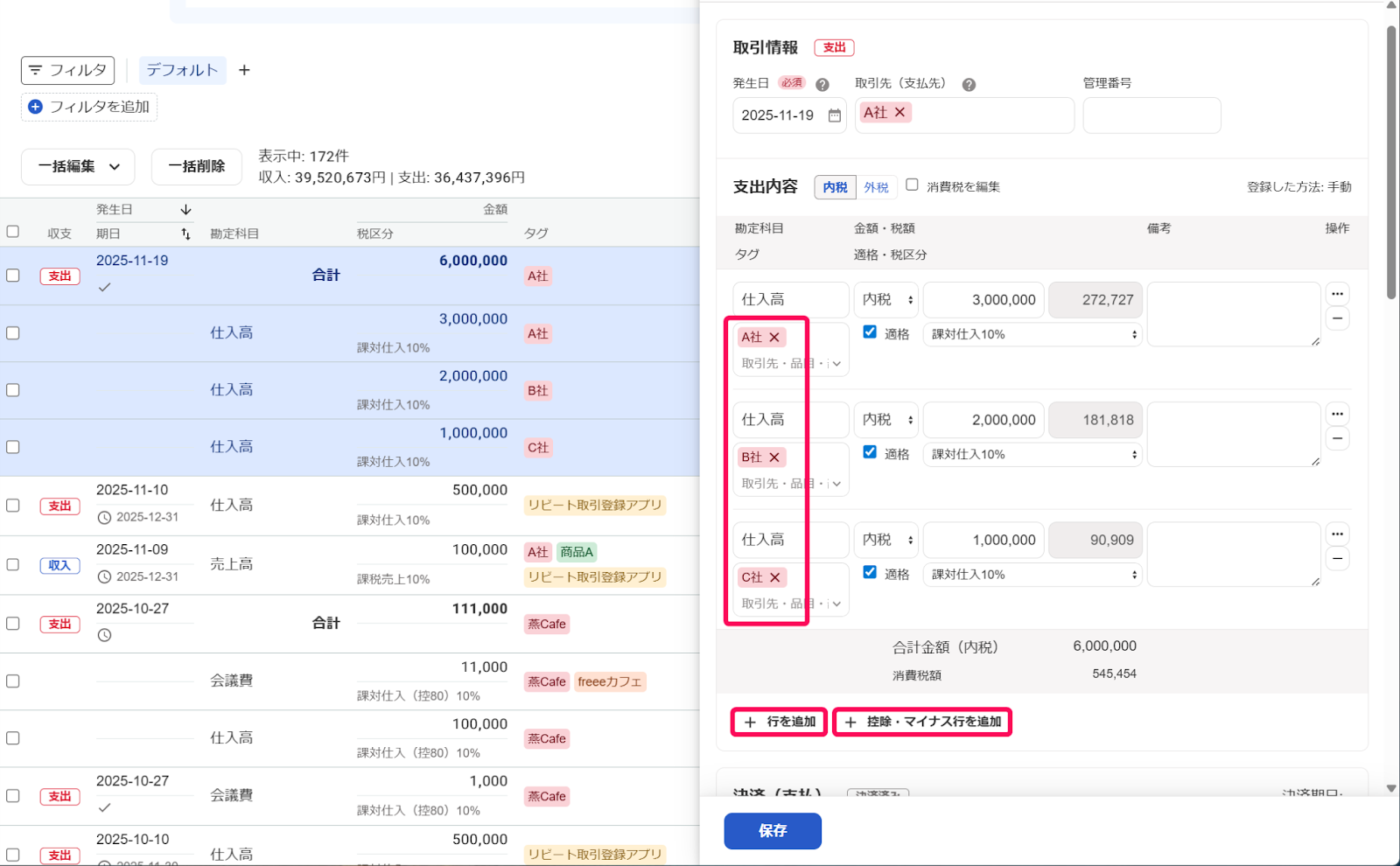Image resolution: width=1400 pixels, height=866 pixels.
Task: Click the help icon next to 発生日
Action: (822, 84)
